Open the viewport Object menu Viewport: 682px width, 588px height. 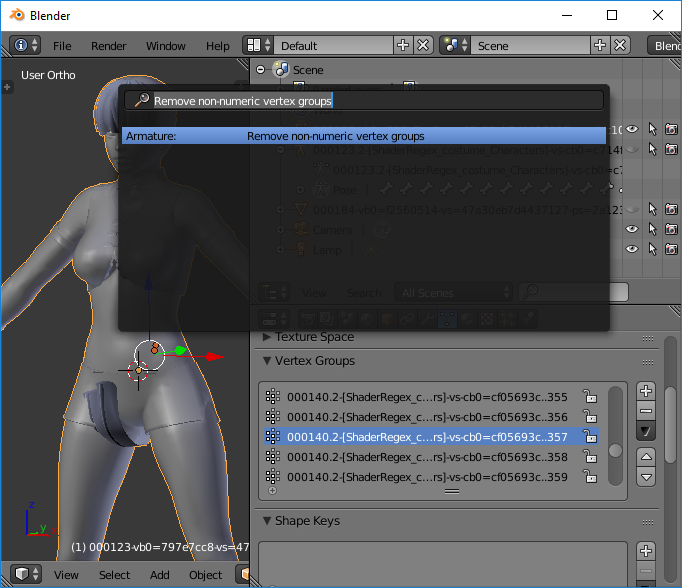[205, 575]
